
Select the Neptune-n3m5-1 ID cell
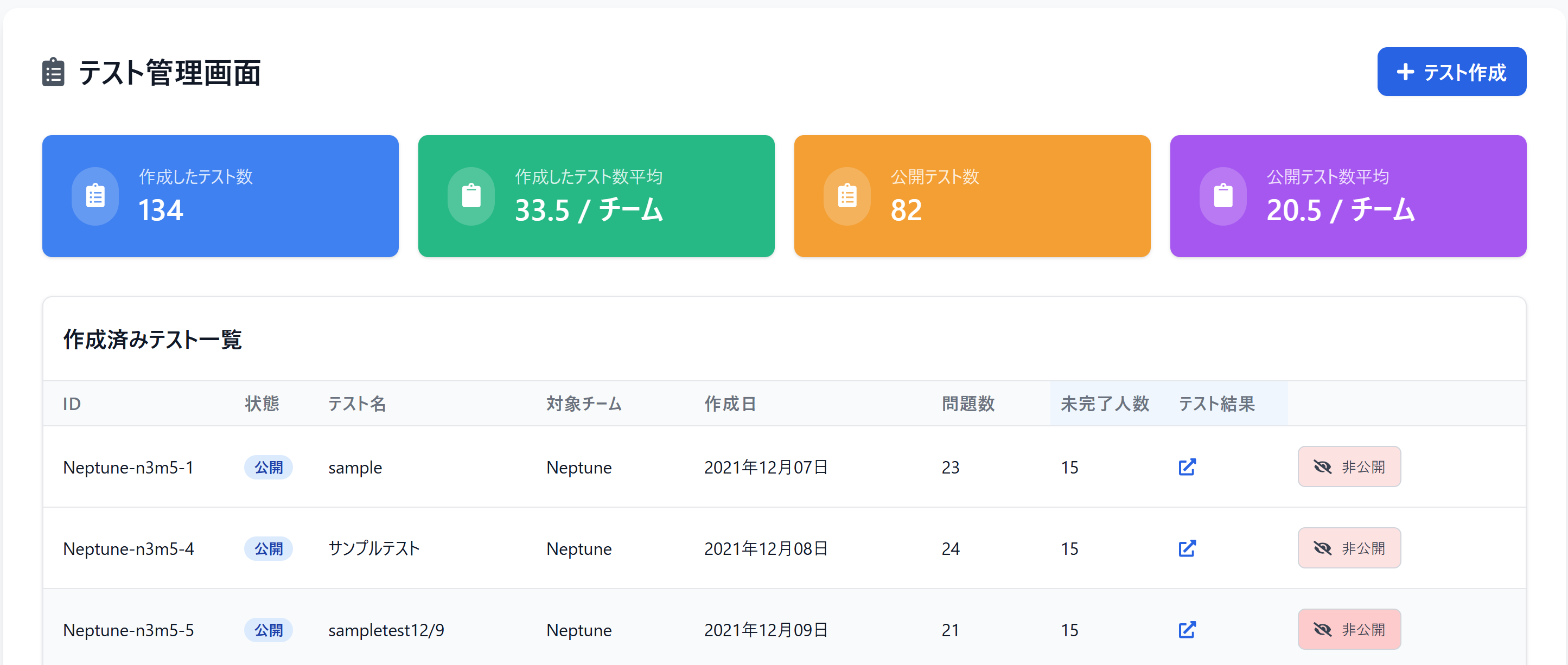129,467
